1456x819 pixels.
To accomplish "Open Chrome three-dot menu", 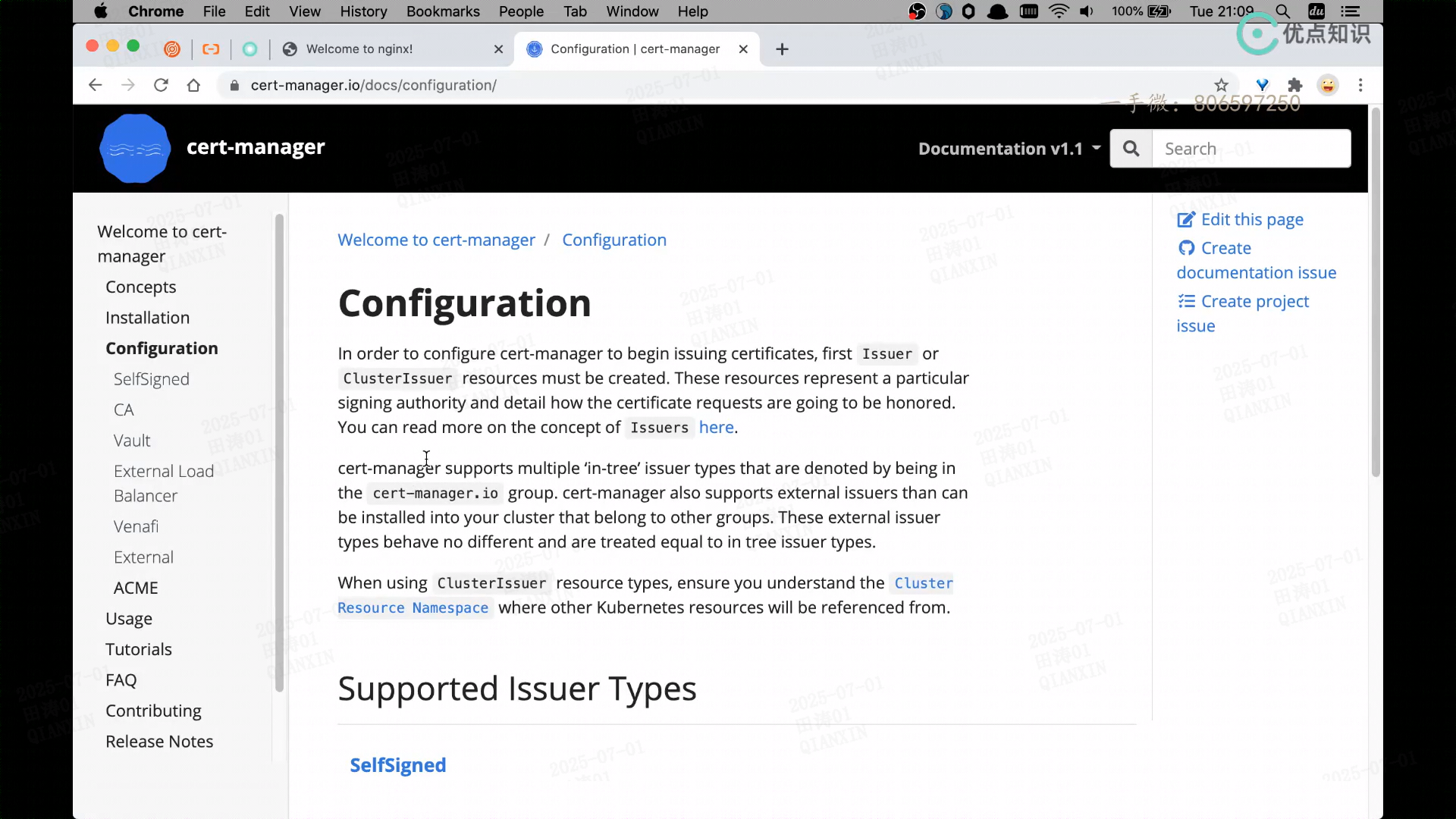I will point(1360,85).
